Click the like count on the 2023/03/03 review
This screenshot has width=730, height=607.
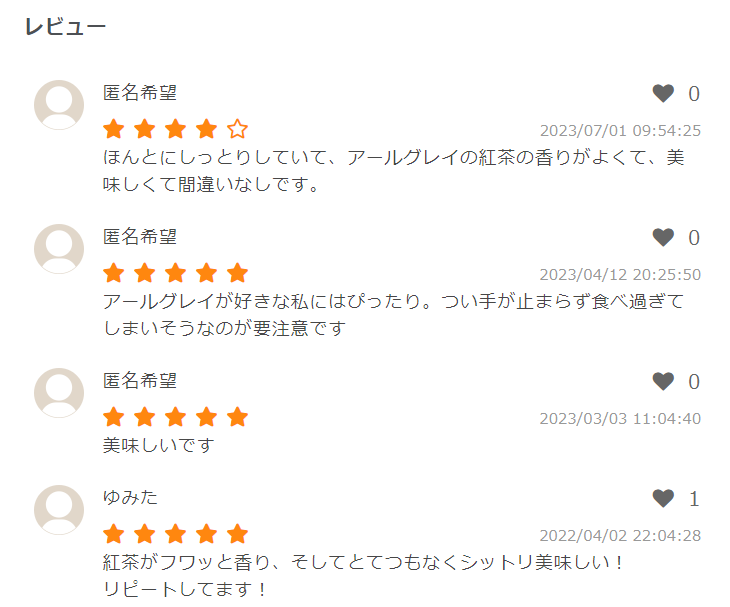click(694, 382)
